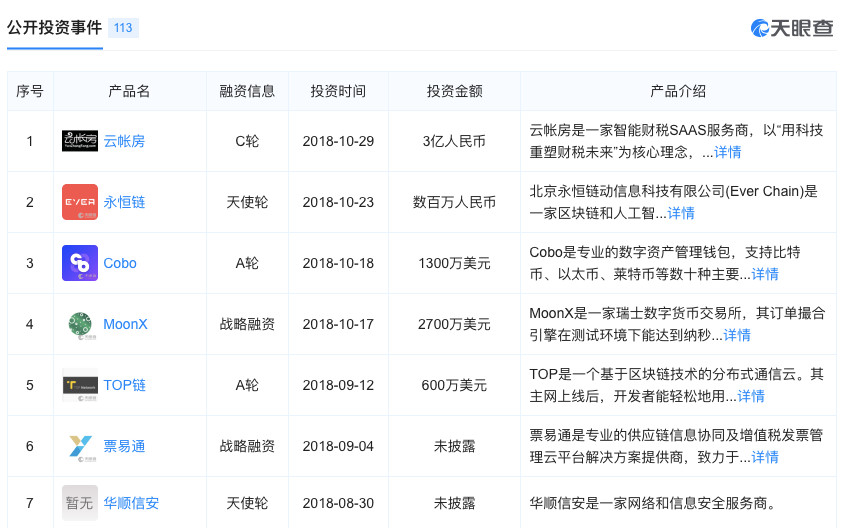Click the 数百万人民币 amount cell
Screen dimensions: 858x528
pos(454,202)
